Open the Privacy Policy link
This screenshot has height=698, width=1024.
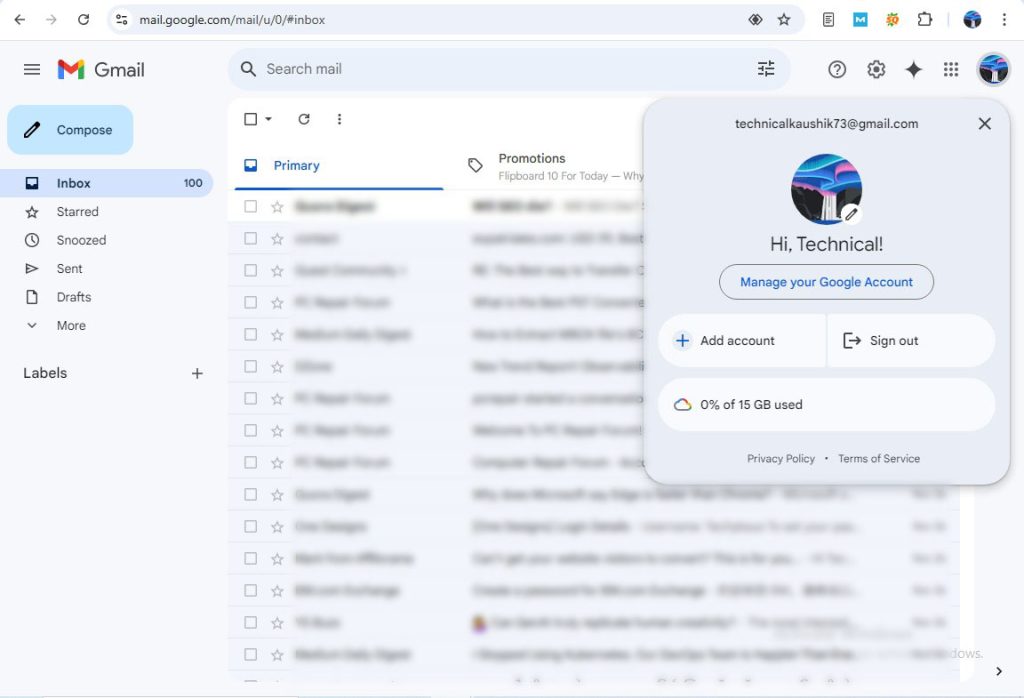(780, 458)
